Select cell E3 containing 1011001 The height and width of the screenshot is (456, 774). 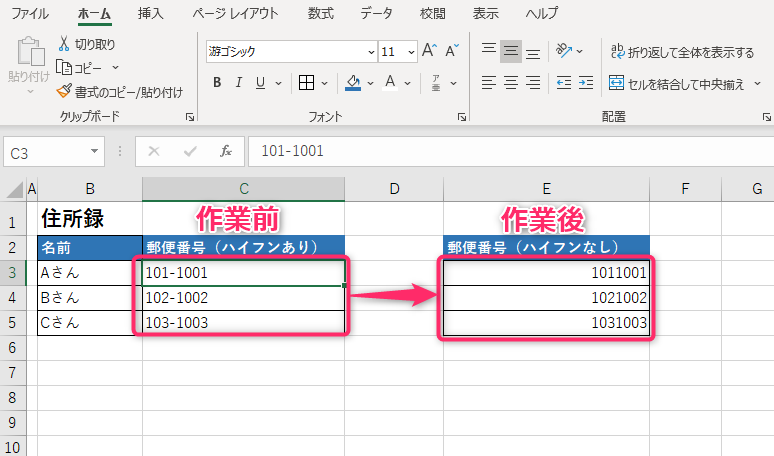[546, 272]
